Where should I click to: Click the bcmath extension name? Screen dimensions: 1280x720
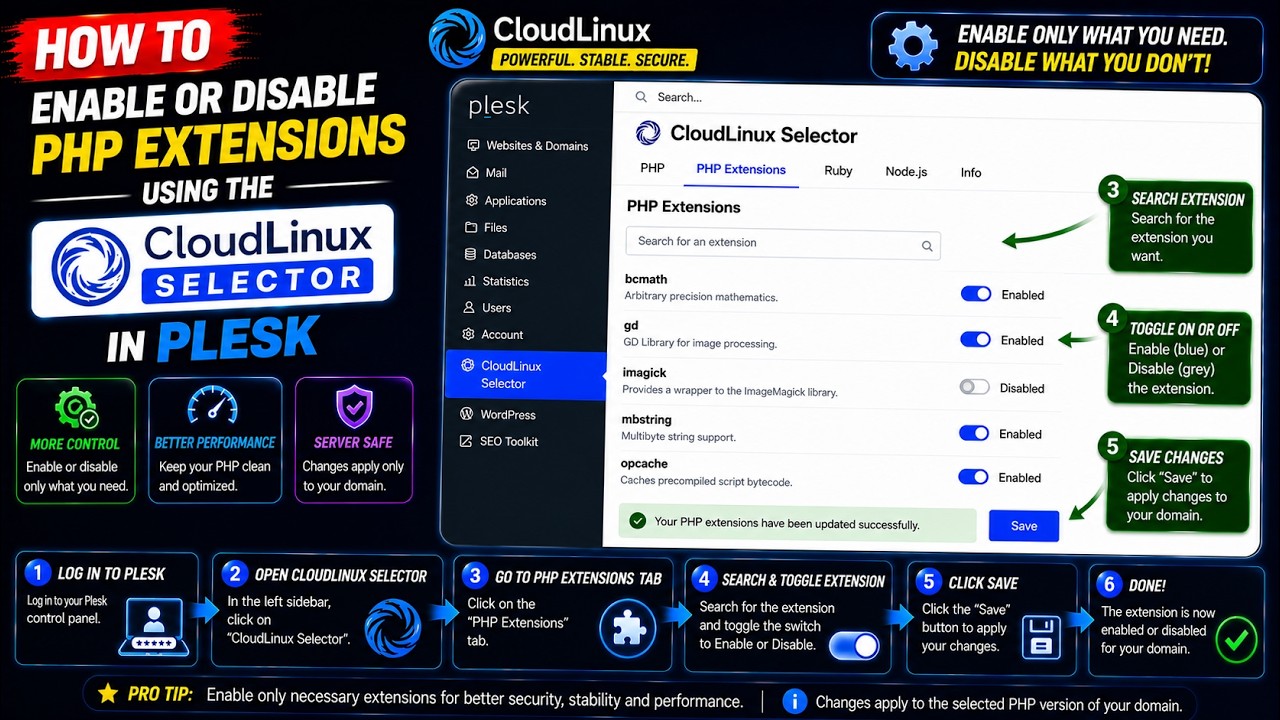point(646,279)
